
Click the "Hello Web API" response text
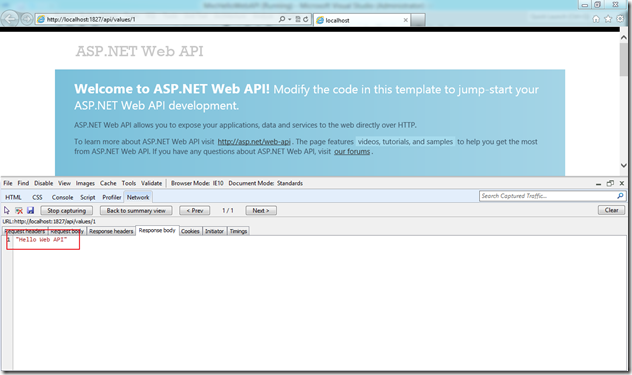(x=41, y=240)
